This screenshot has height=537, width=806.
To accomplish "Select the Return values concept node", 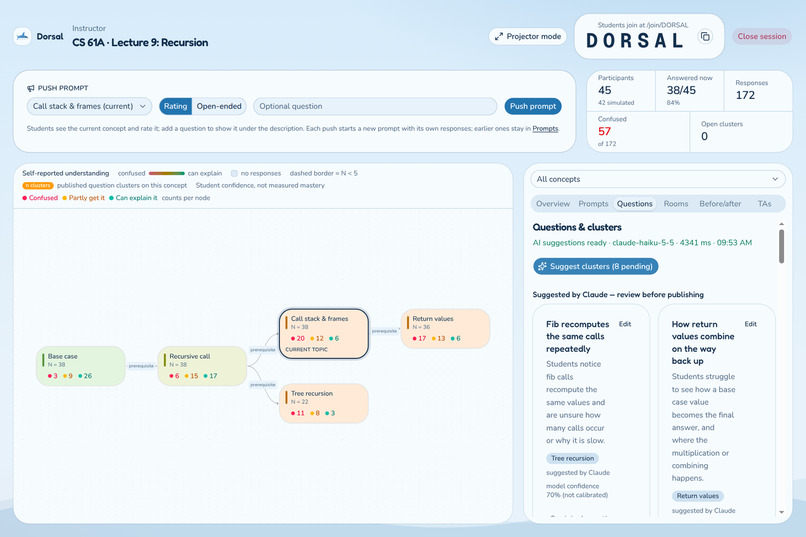I will coord(445,328).
